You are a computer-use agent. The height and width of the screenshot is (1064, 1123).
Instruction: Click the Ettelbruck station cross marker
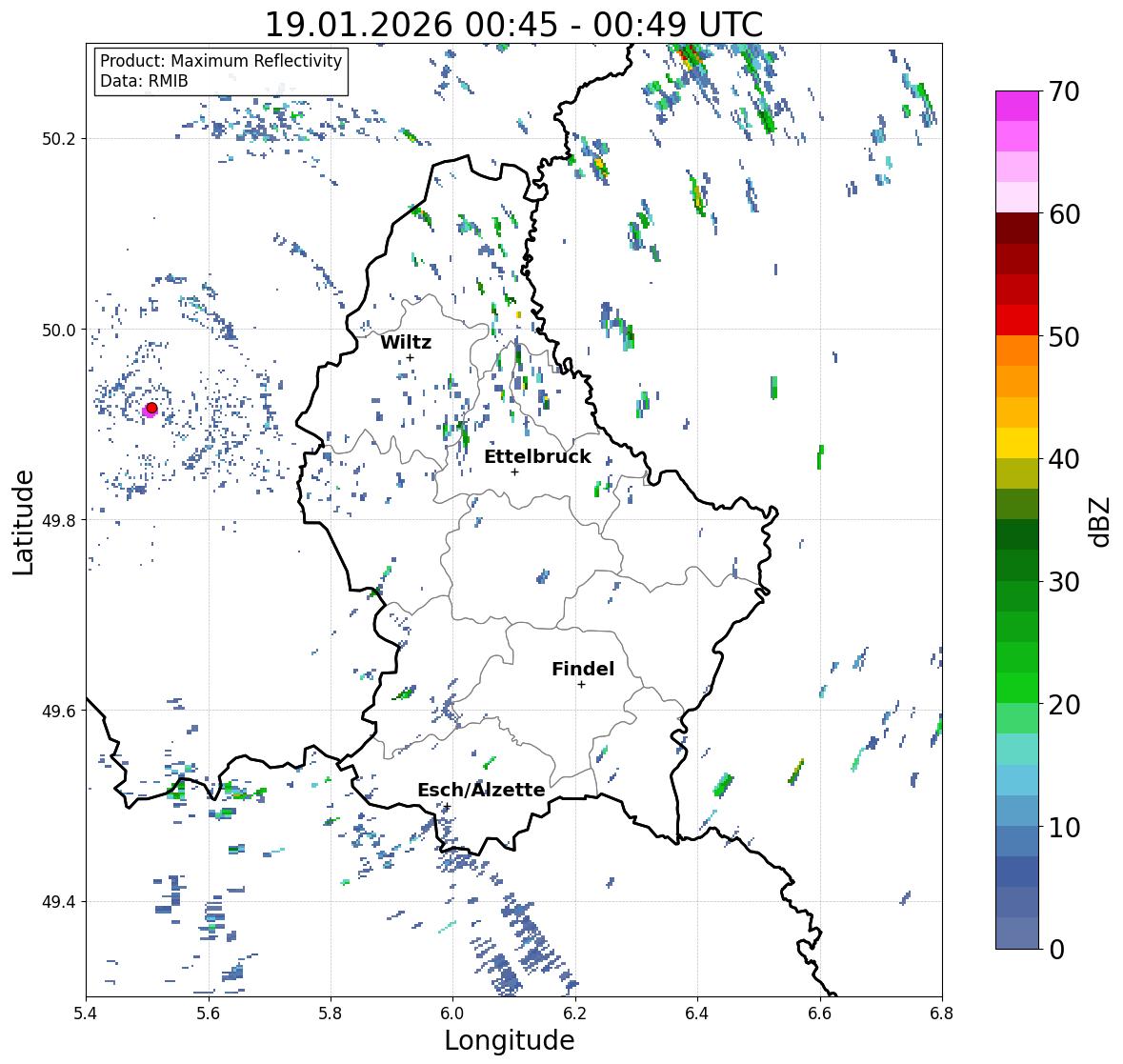point(514,472)
